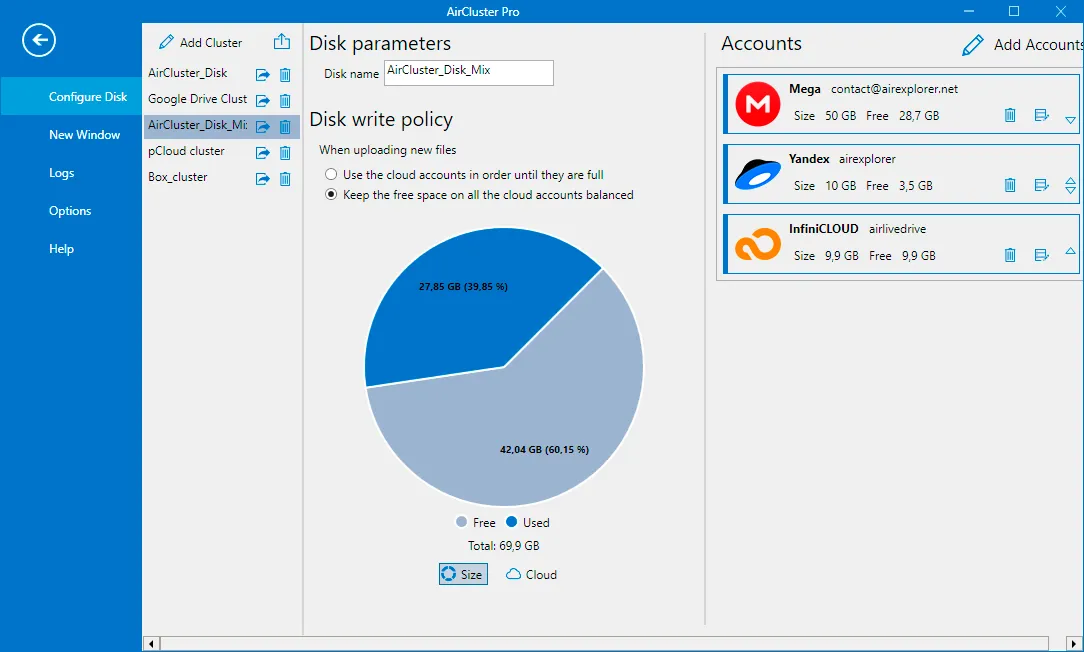Remove the Mega account with trash icon
1084x652 pixels.
(1010, 115)
